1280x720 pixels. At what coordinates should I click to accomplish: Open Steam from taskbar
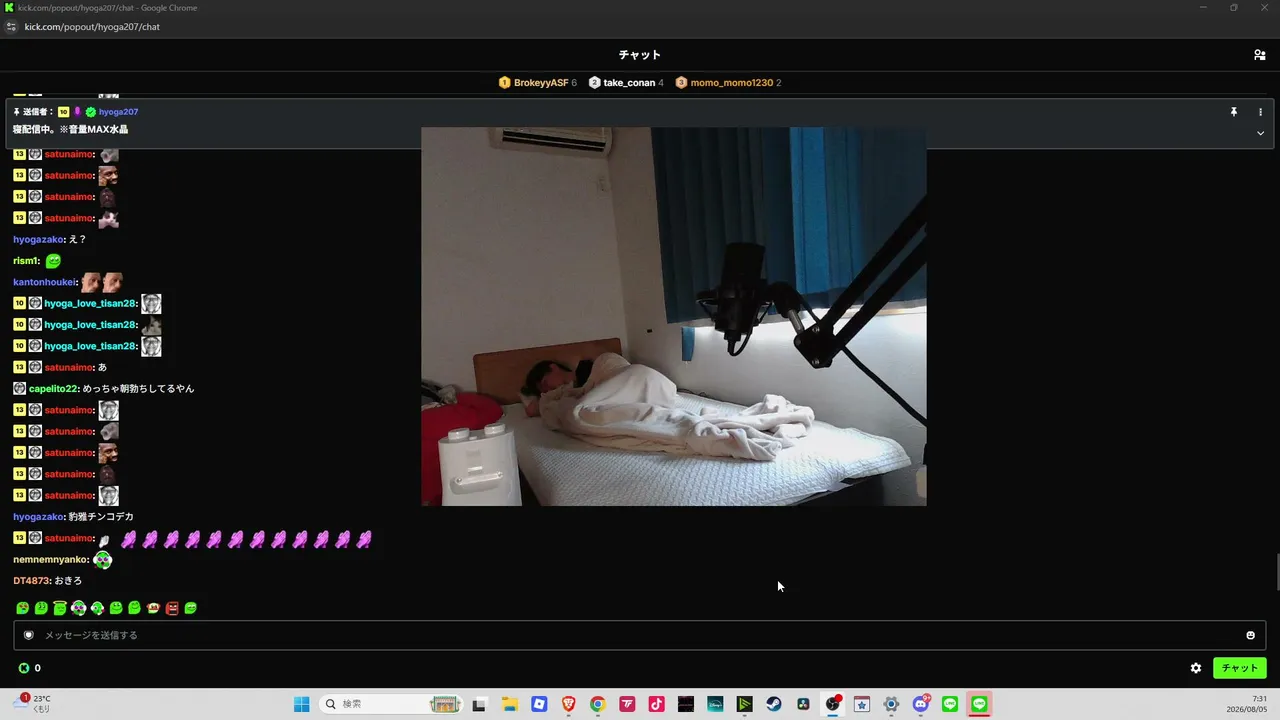click(774, 704)
